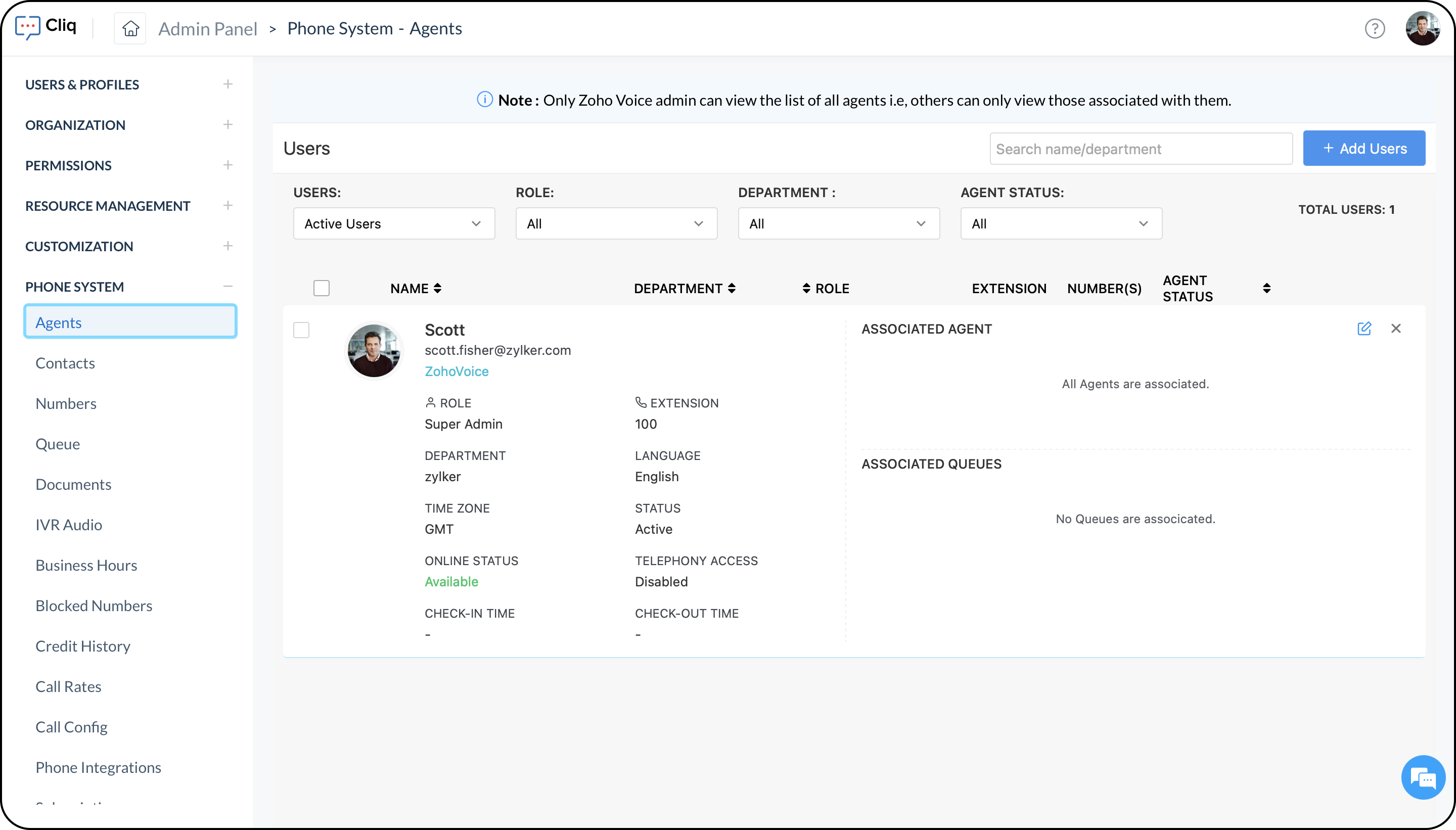
Task: Open the chat support bubble icon
Action: pos(1423,777)
